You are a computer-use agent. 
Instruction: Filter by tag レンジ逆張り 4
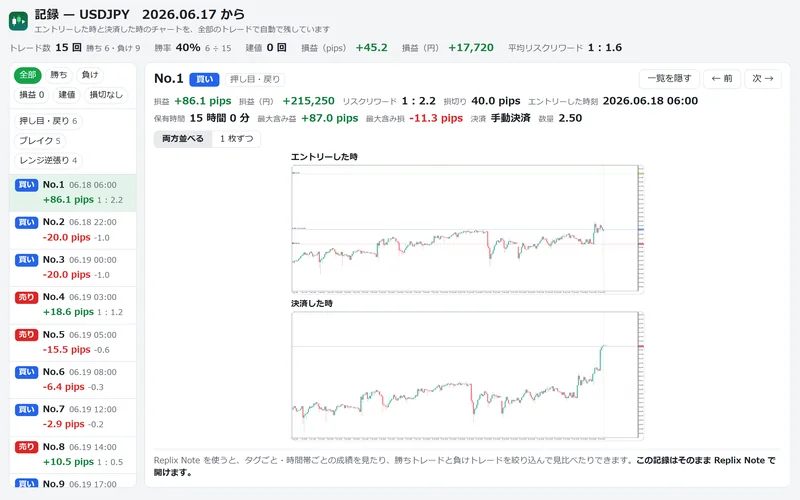point(48,161)
